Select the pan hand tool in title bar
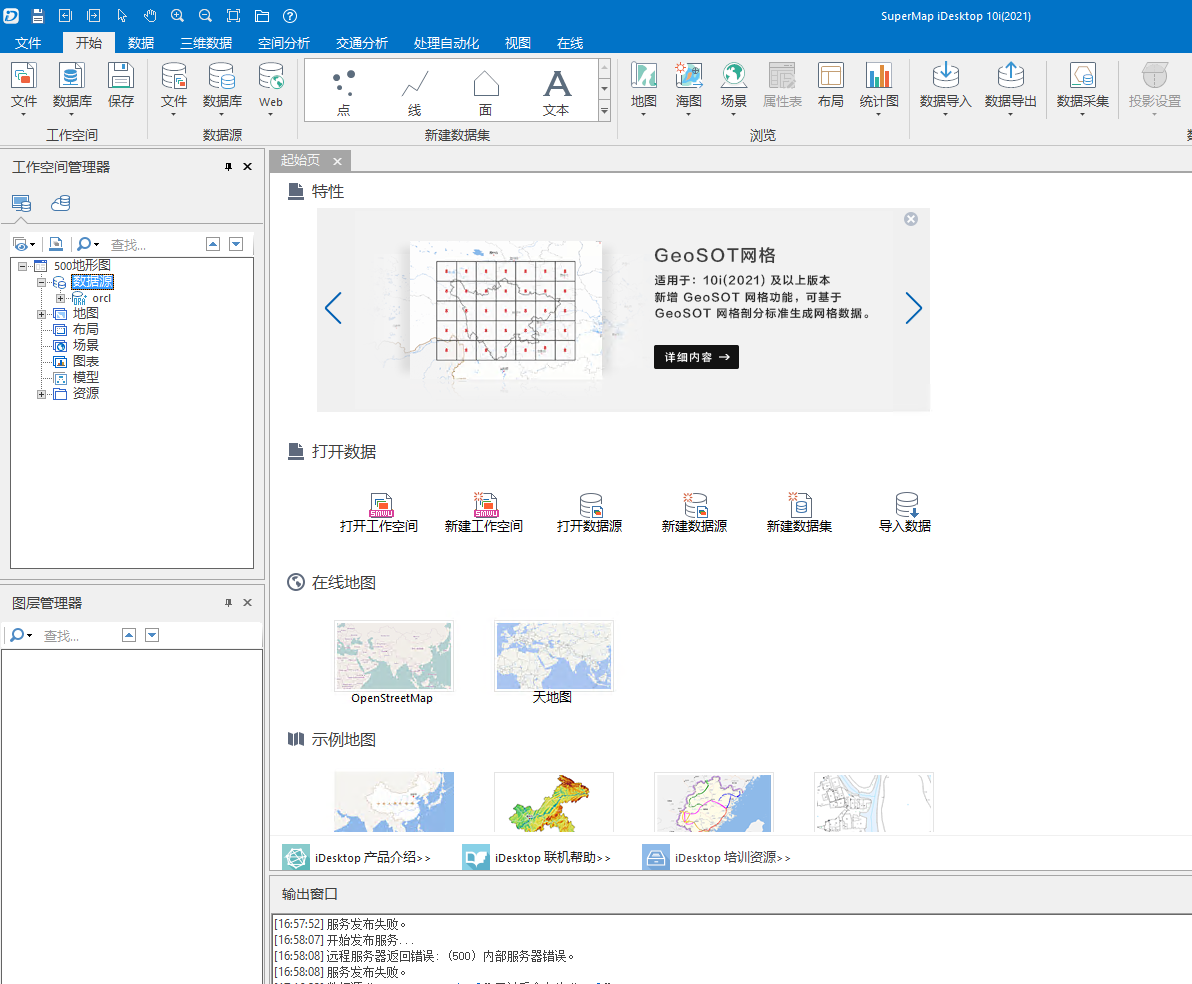 (x=150, y=16)
